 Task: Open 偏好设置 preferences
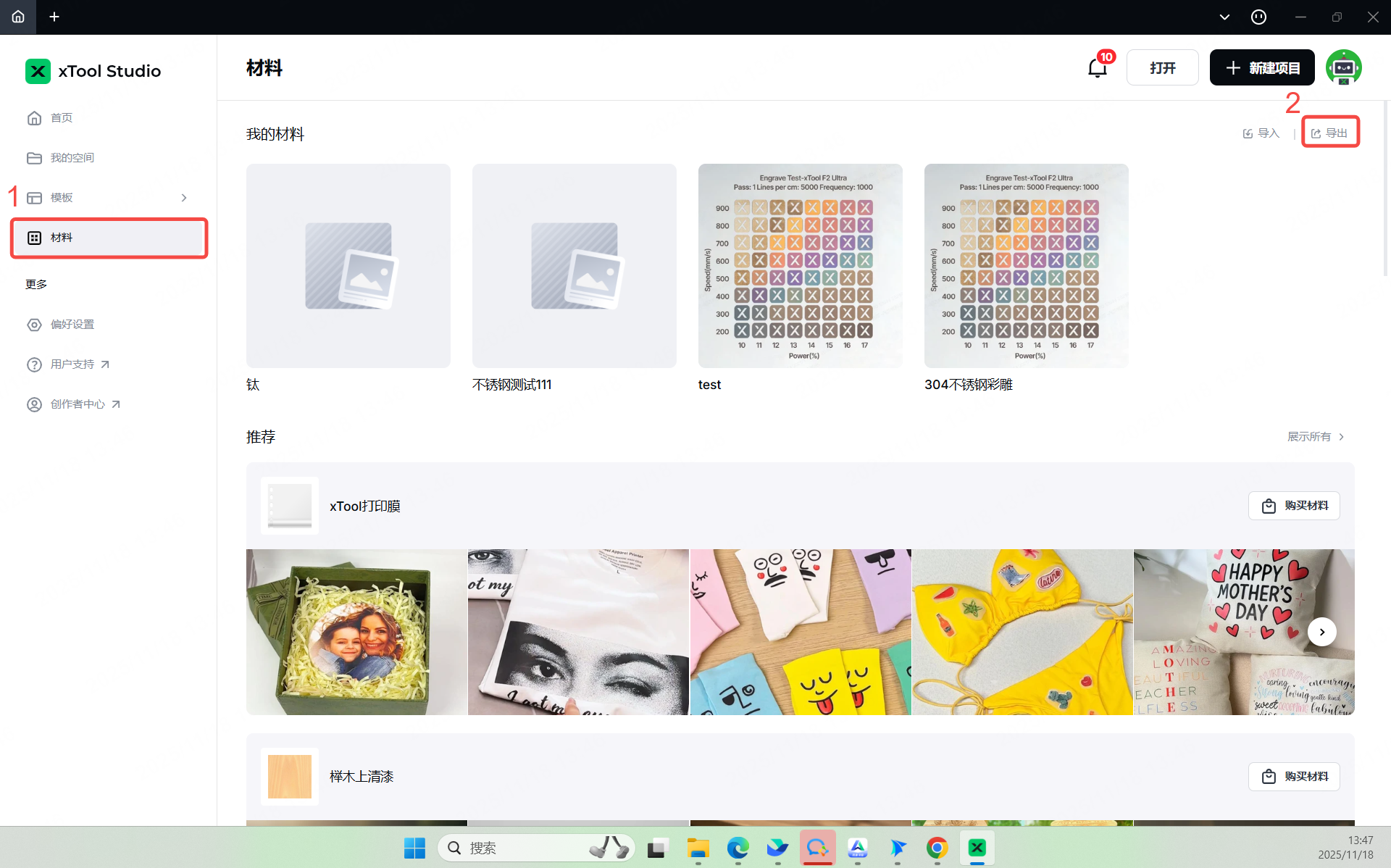point(72,324)
